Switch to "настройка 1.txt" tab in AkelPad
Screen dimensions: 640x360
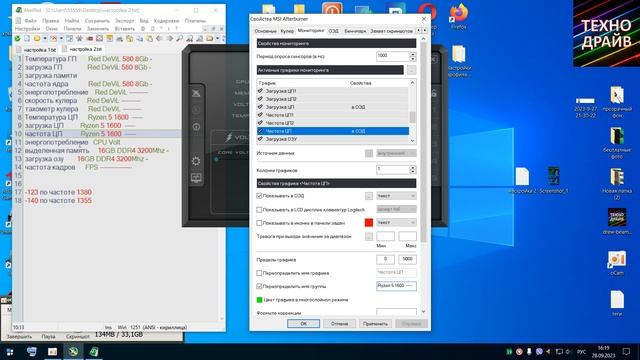click(x=36, y=49)
